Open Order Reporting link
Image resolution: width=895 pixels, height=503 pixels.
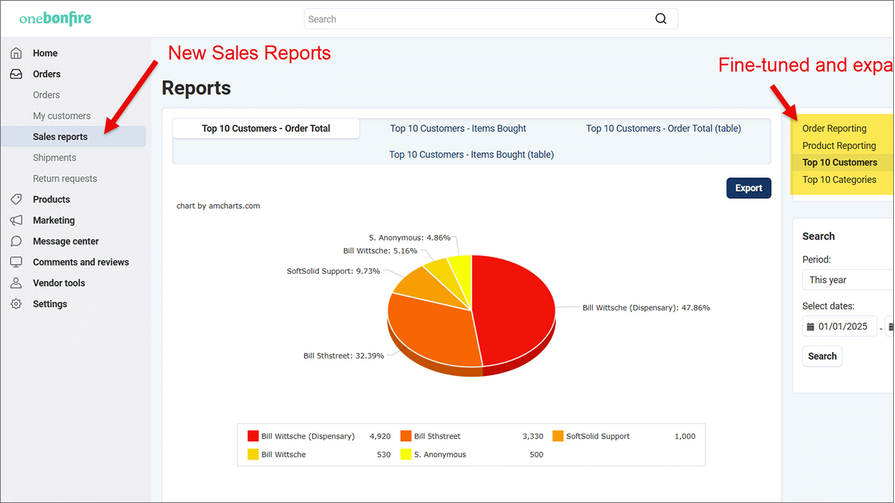(834, 128)
